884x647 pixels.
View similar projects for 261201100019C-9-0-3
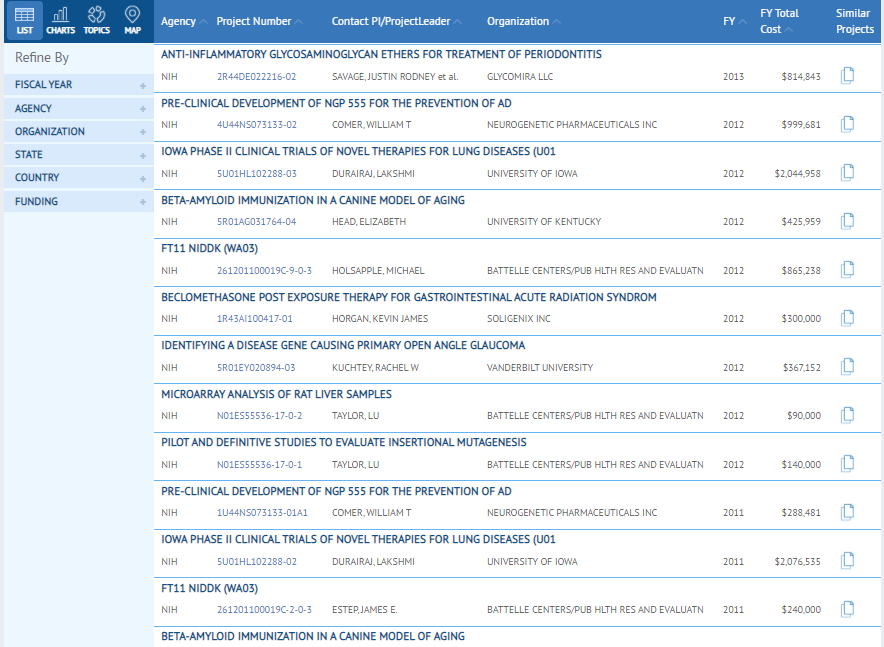(x=847, y=269)
